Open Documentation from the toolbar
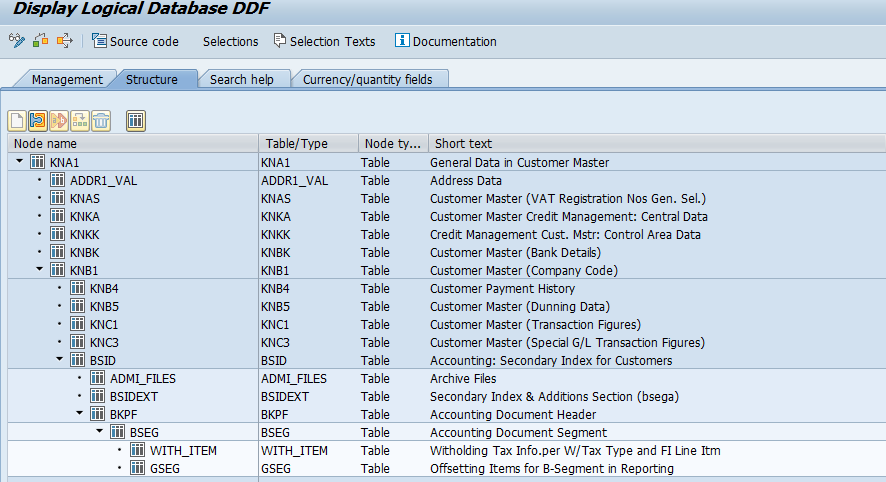This screenshot has width=886, height=482. (x=446, y=41)
